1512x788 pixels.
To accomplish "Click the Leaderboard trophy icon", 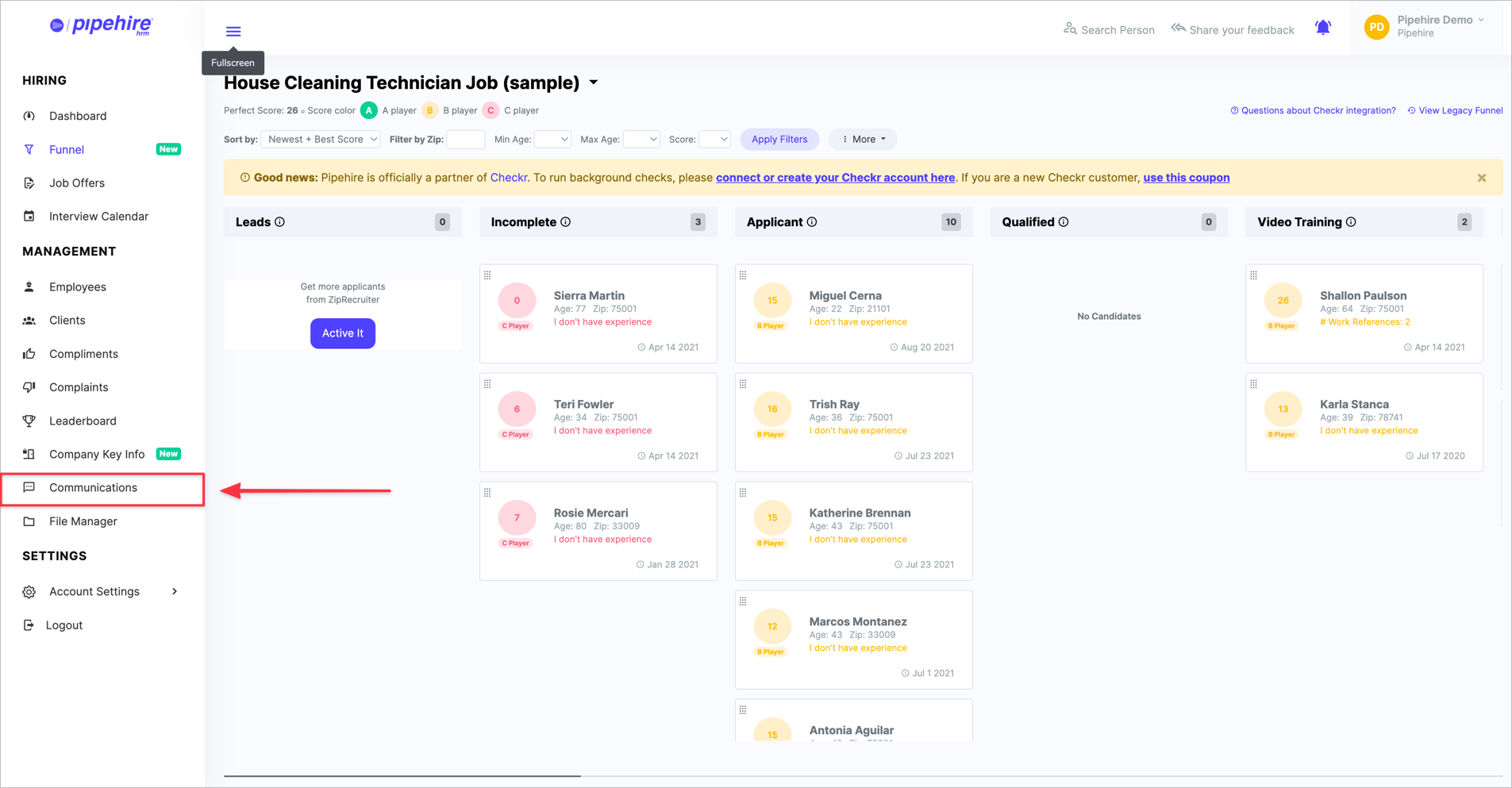I will (29, 421).
